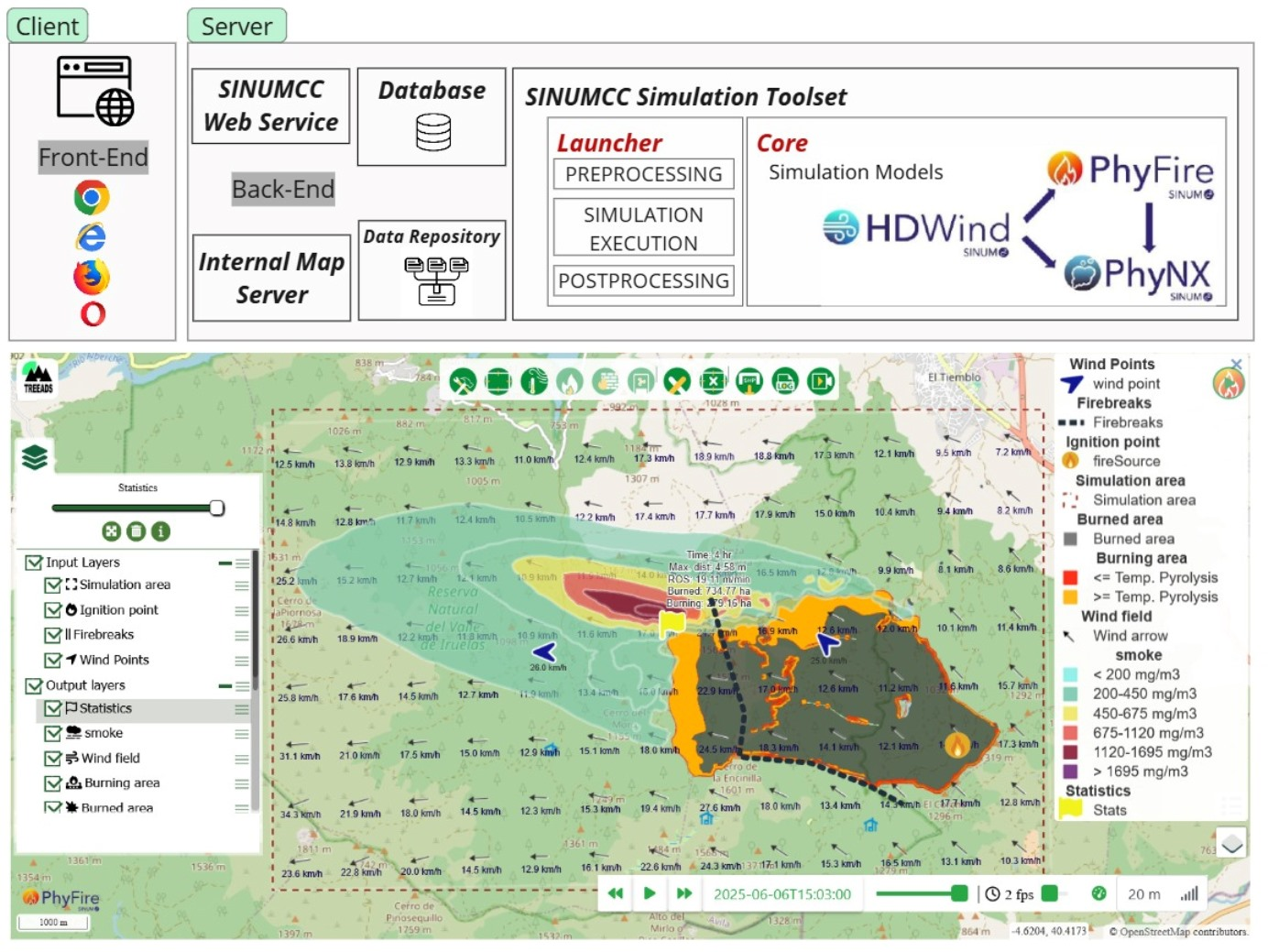This screenshot has height=952, width=1268.
Task: Uncheck the Simulation area layer checkbox
Action: [53, 585]
